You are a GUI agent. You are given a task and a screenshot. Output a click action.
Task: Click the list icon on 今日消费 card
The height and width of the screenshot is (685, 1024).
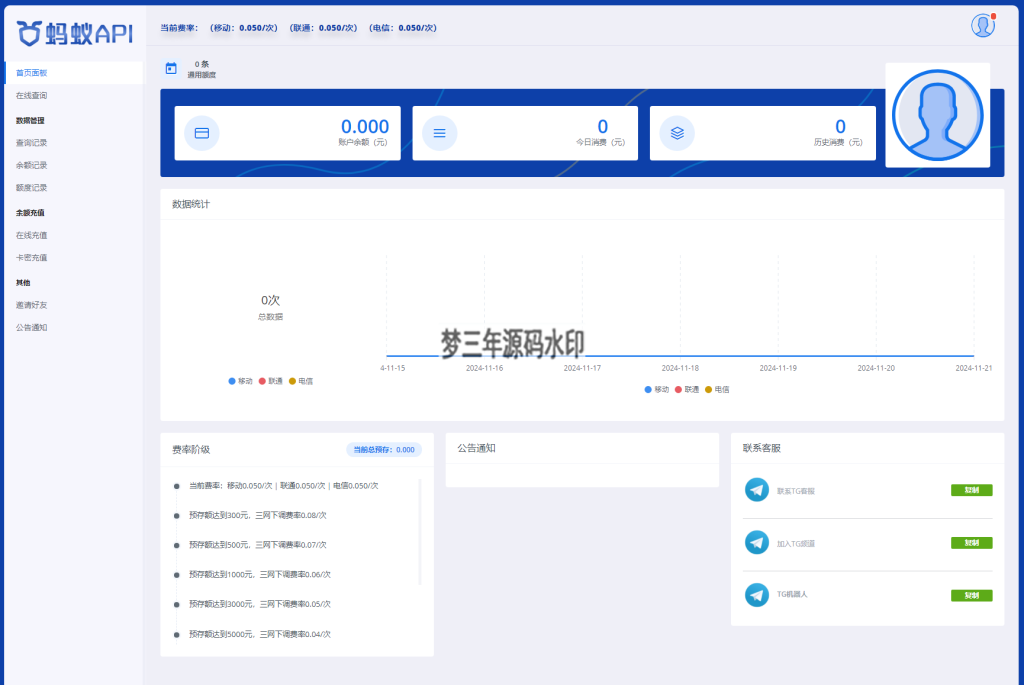pyautogui.click(x=440, y=133)
